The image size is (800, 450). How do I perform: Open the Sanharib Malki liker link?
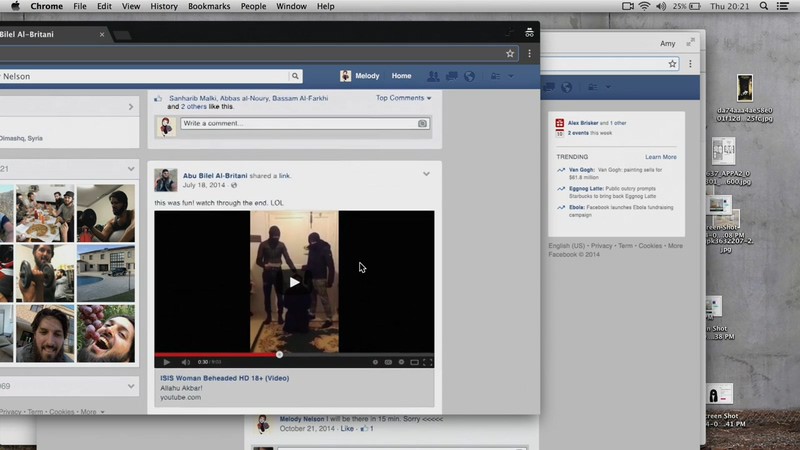(x=193, y=98)
